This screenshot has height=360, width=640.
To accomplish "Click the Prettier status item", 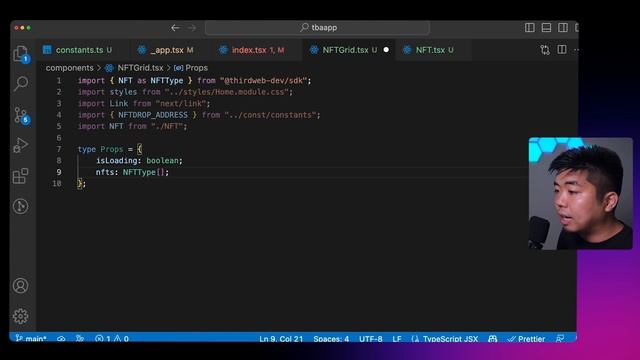I will tap(526, 338).
